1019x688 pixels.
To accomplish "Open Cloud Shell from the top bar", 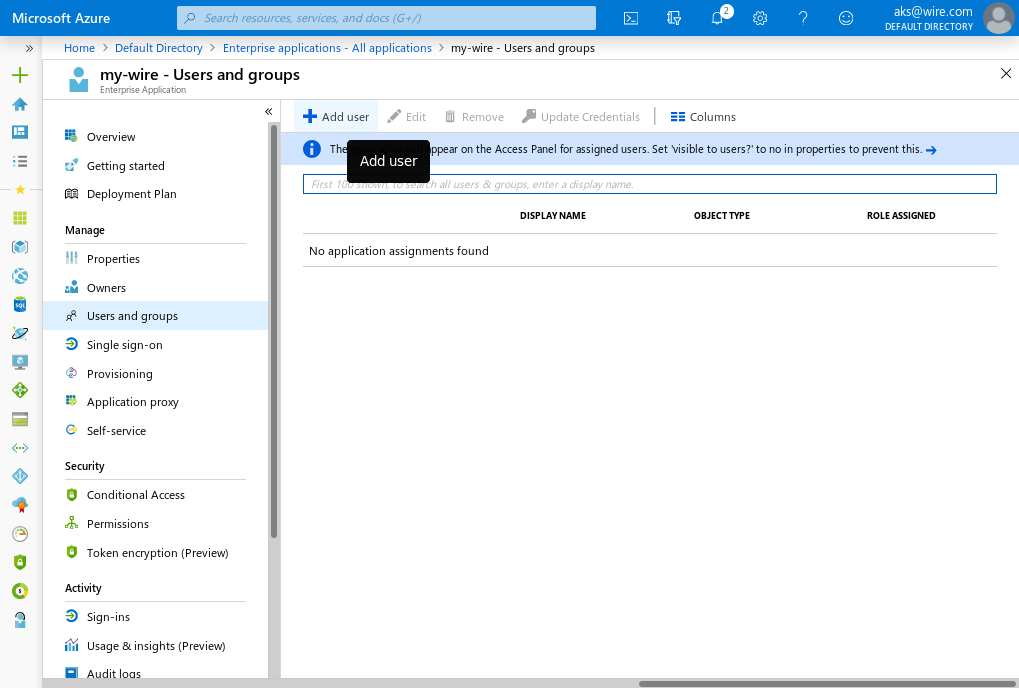I will [631, 18].
